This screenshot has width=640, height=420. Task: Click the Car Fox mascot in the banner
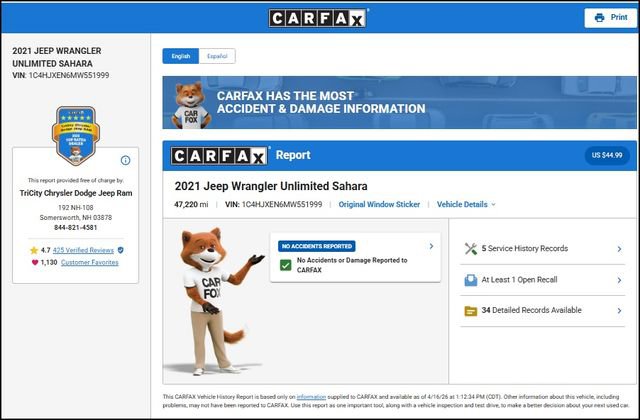click(191, 105)
